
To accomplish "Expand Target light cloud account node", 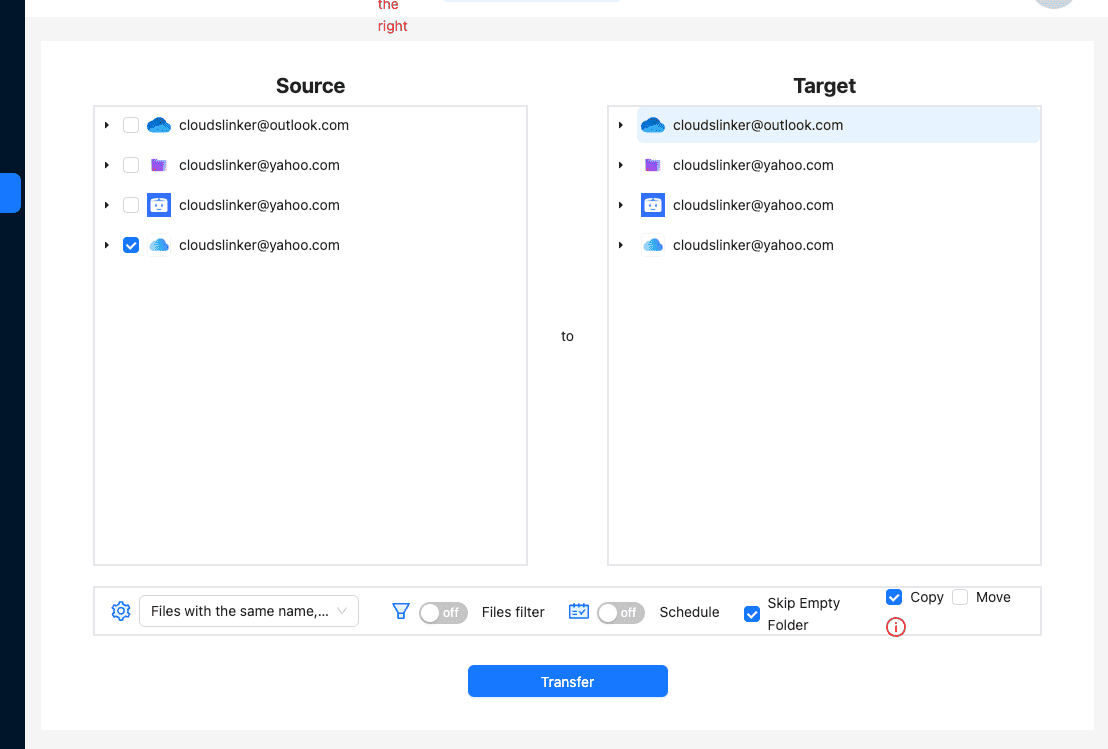I will 620,245.
